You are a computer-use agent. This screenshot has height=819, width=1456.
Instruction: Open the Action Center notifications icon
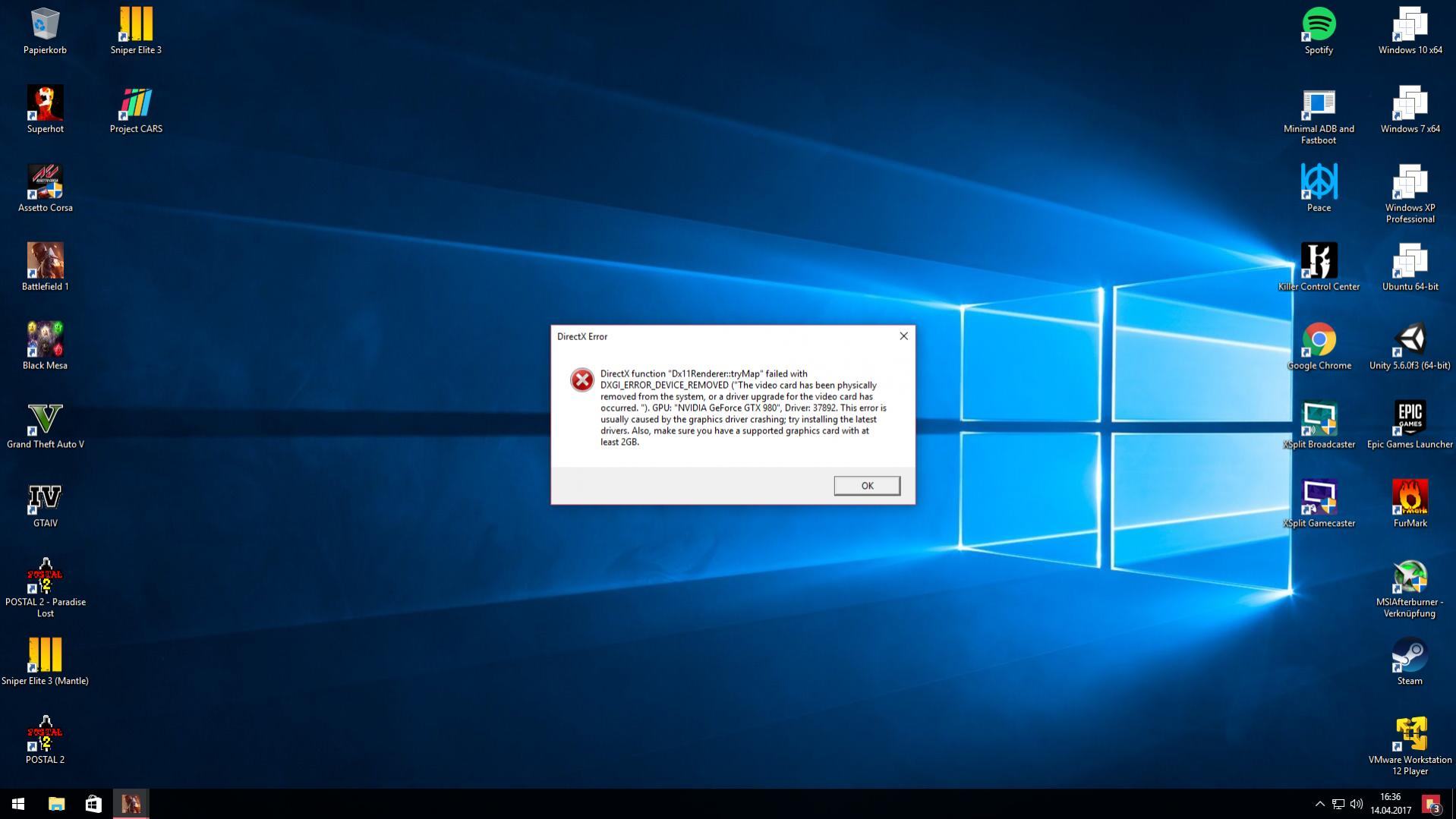[1432, 804]
